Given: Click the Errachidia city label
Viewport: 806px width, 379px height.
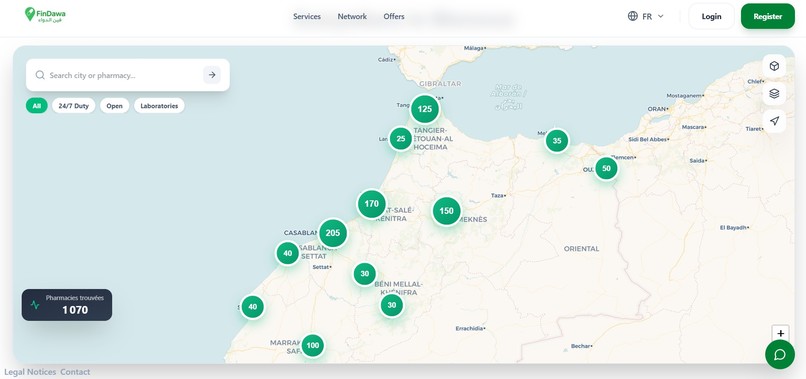Looking at the screenshot, I should (470, 328).
